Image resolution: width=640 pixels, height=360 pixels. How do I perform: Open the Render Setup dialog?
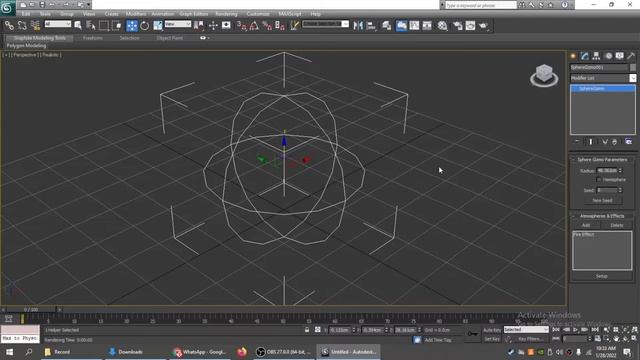(x=458, y=26)
